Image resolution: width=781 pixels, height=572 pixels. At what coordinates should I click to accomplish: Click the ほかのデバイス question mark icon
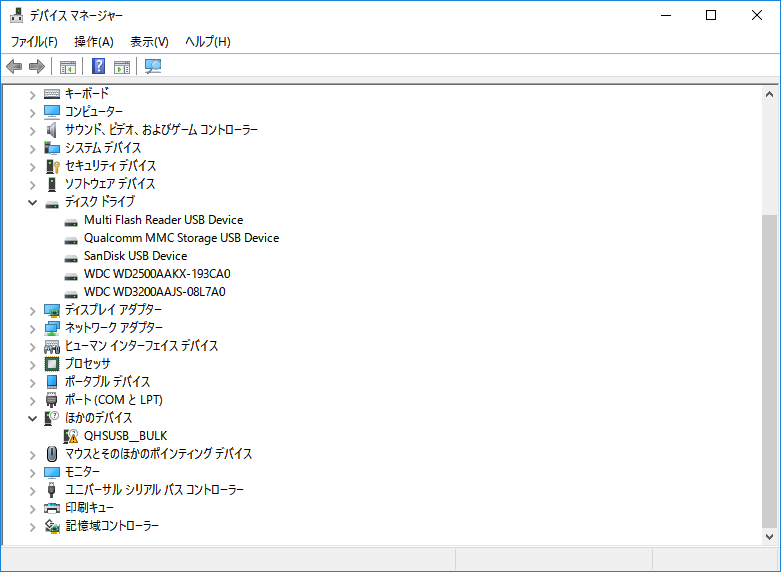pos(52,418)
